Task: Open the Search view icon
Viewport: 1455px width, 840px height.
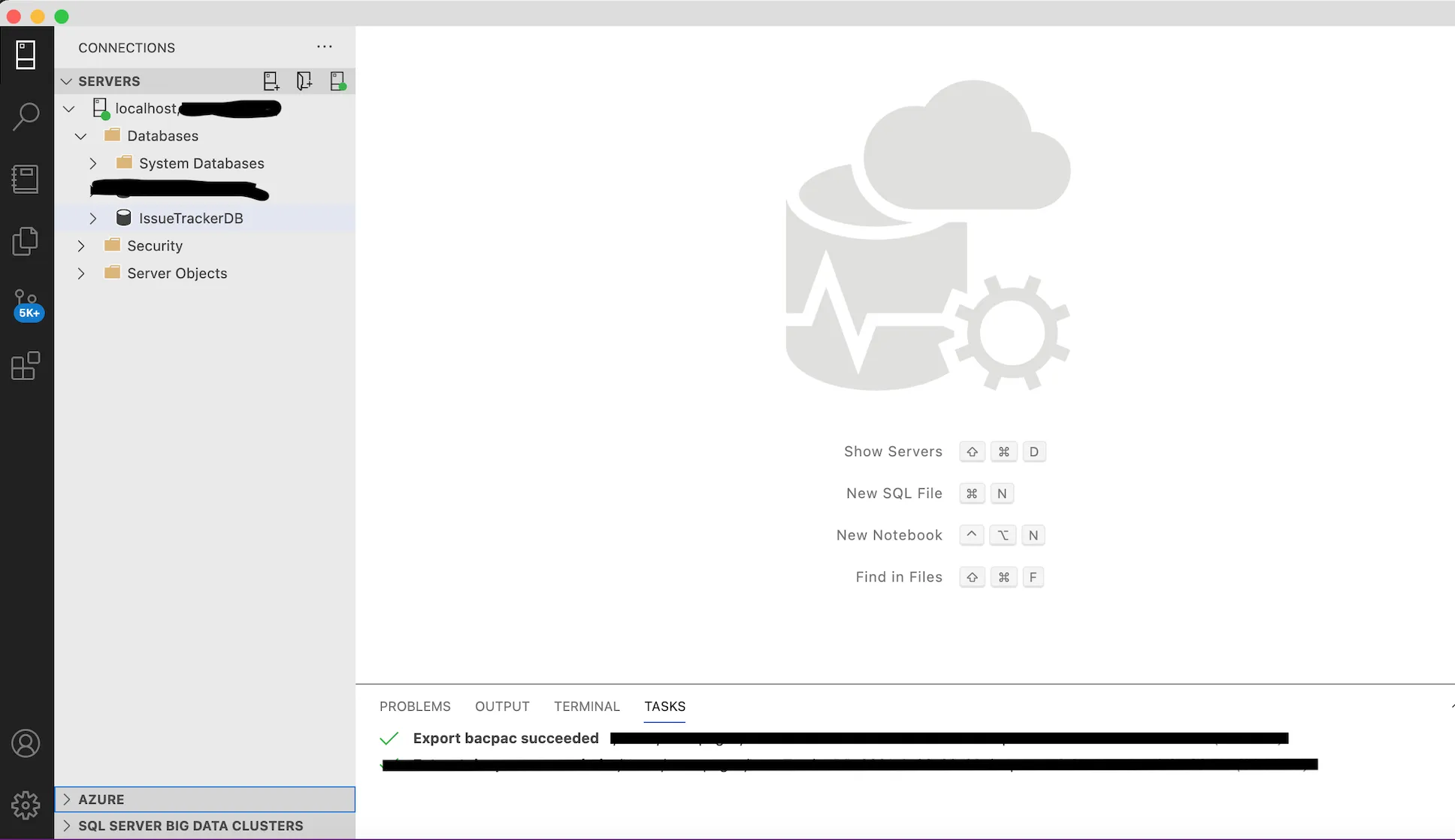Action: (26, 116)
